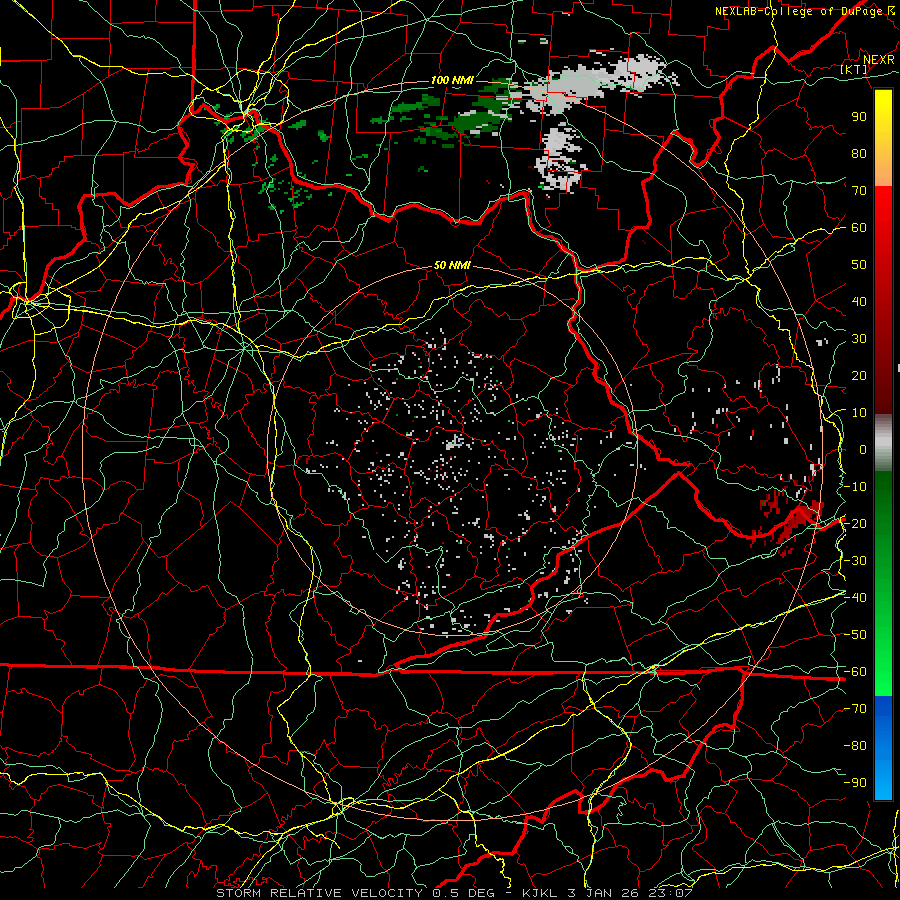Click the positive 60 scale label
The image size is (900, 900).
tap(859, 227)
